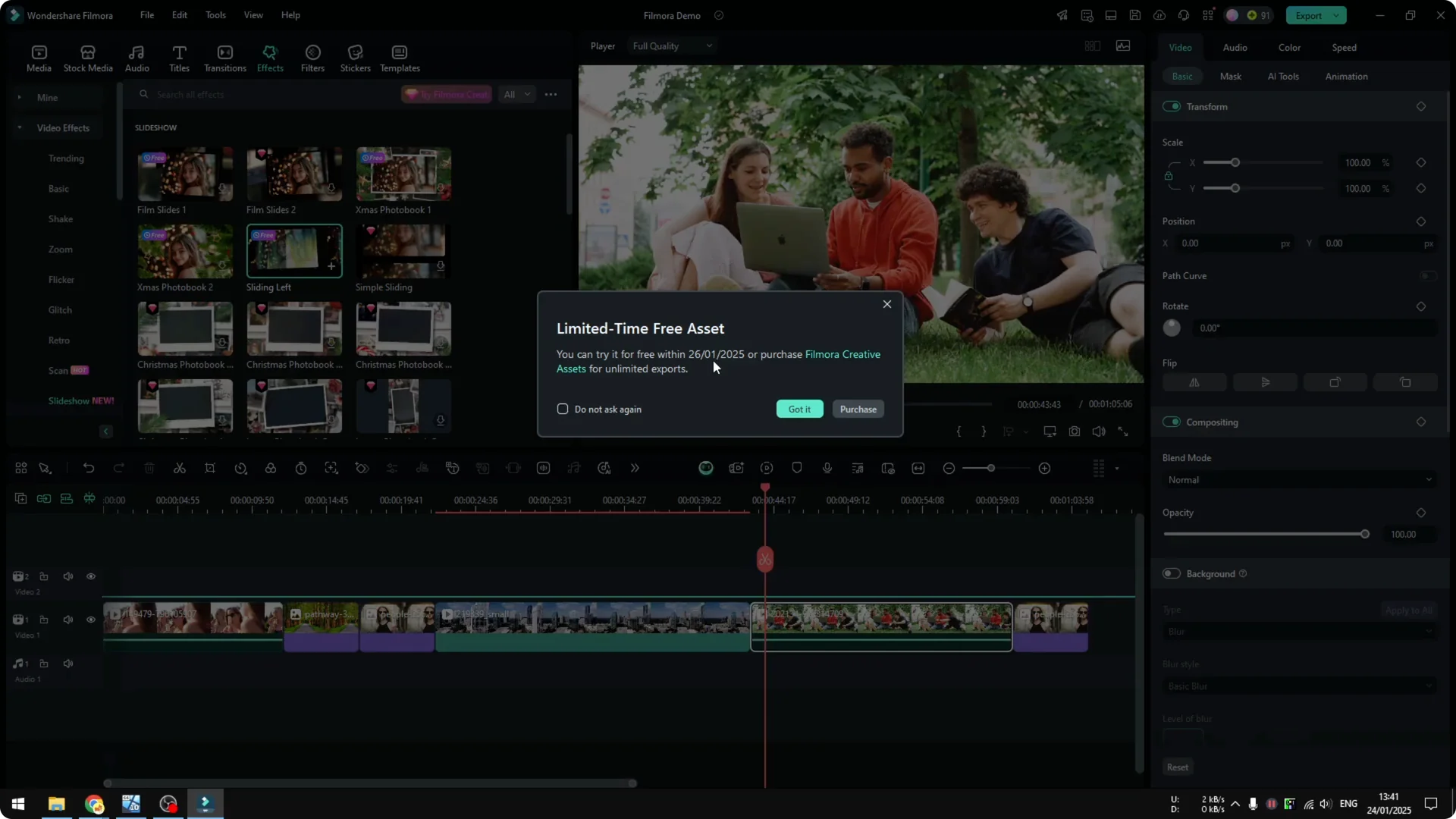Switch to the Audio properties tab
The image size is (1456, 819).
(1235, 48)
